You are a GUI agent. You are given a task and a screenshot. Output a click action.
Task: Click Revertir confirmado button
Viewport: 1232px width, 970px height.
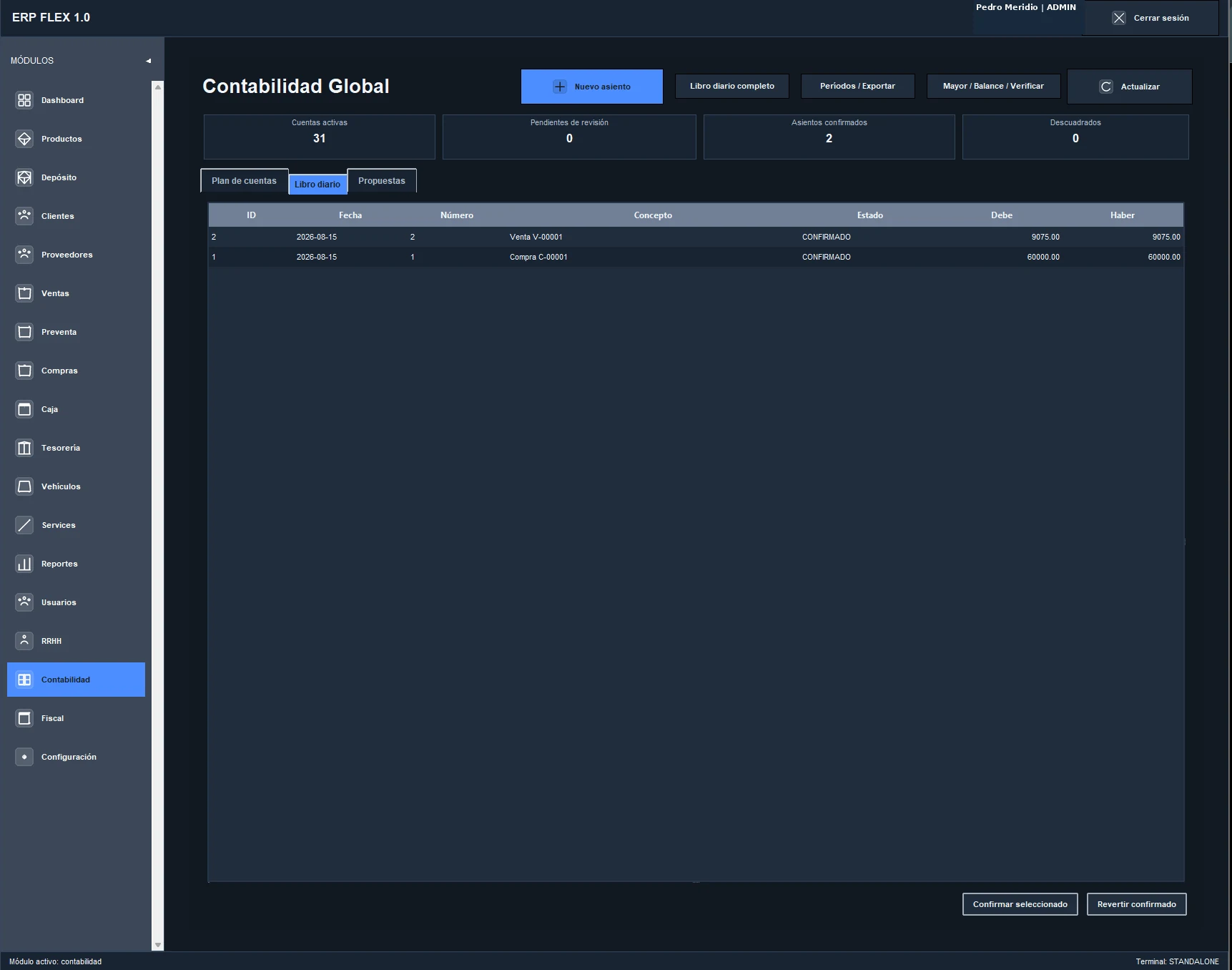[x=1137, y=904]
